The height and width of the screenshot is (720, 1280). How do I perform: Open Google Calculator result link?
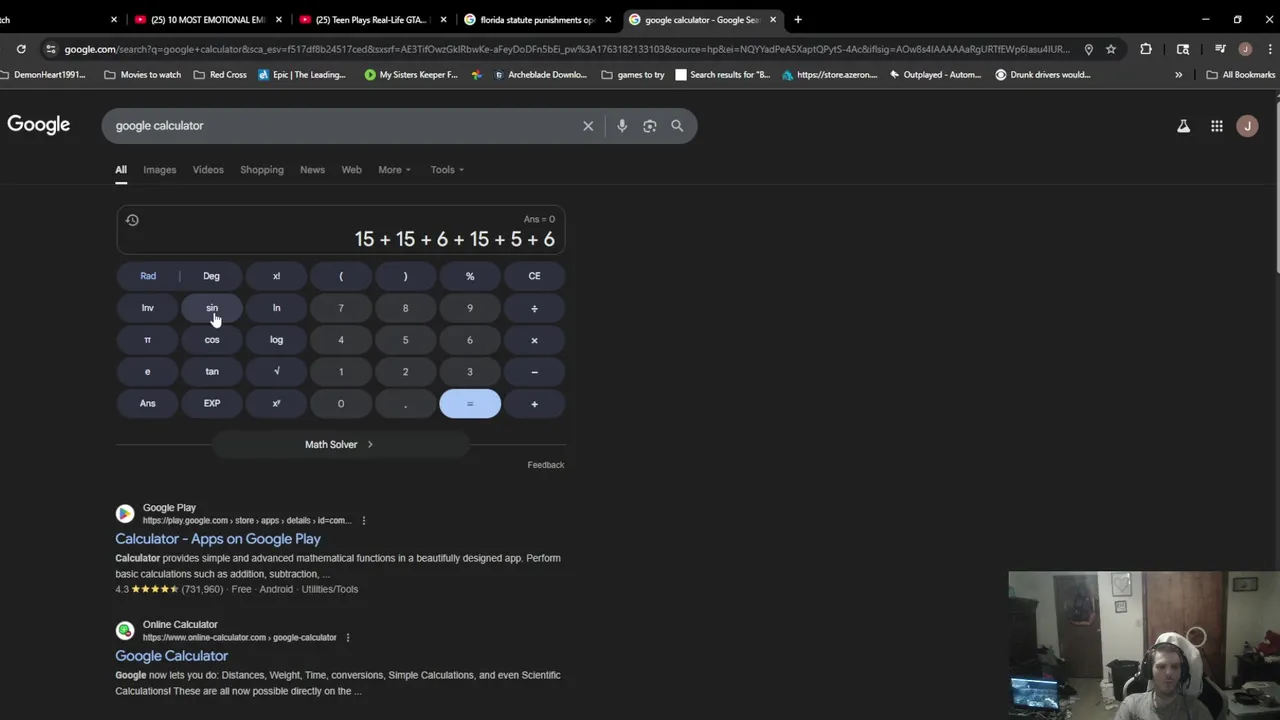pos(172,656)
